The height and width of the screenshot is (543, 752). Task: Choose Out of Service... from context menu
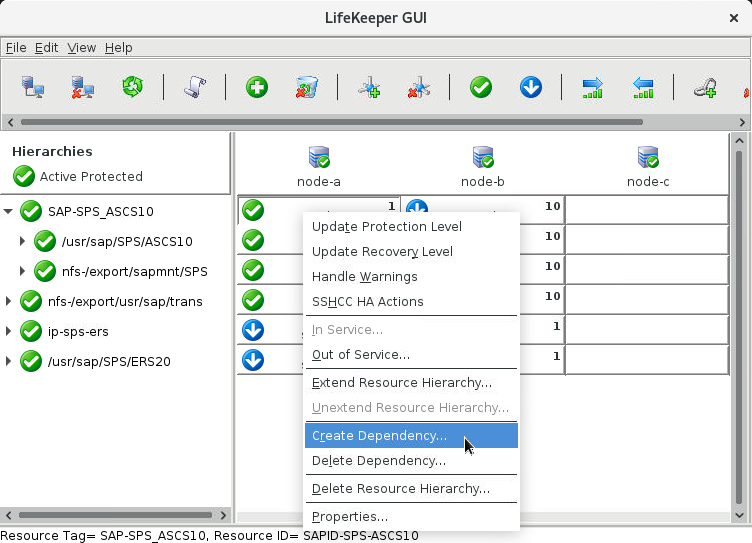pyautogui.click(x=411, y=354)
